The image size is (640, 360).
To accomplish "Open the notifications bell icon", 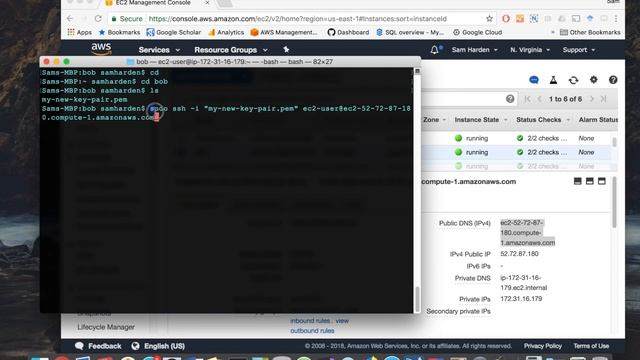I will [435, 50].
